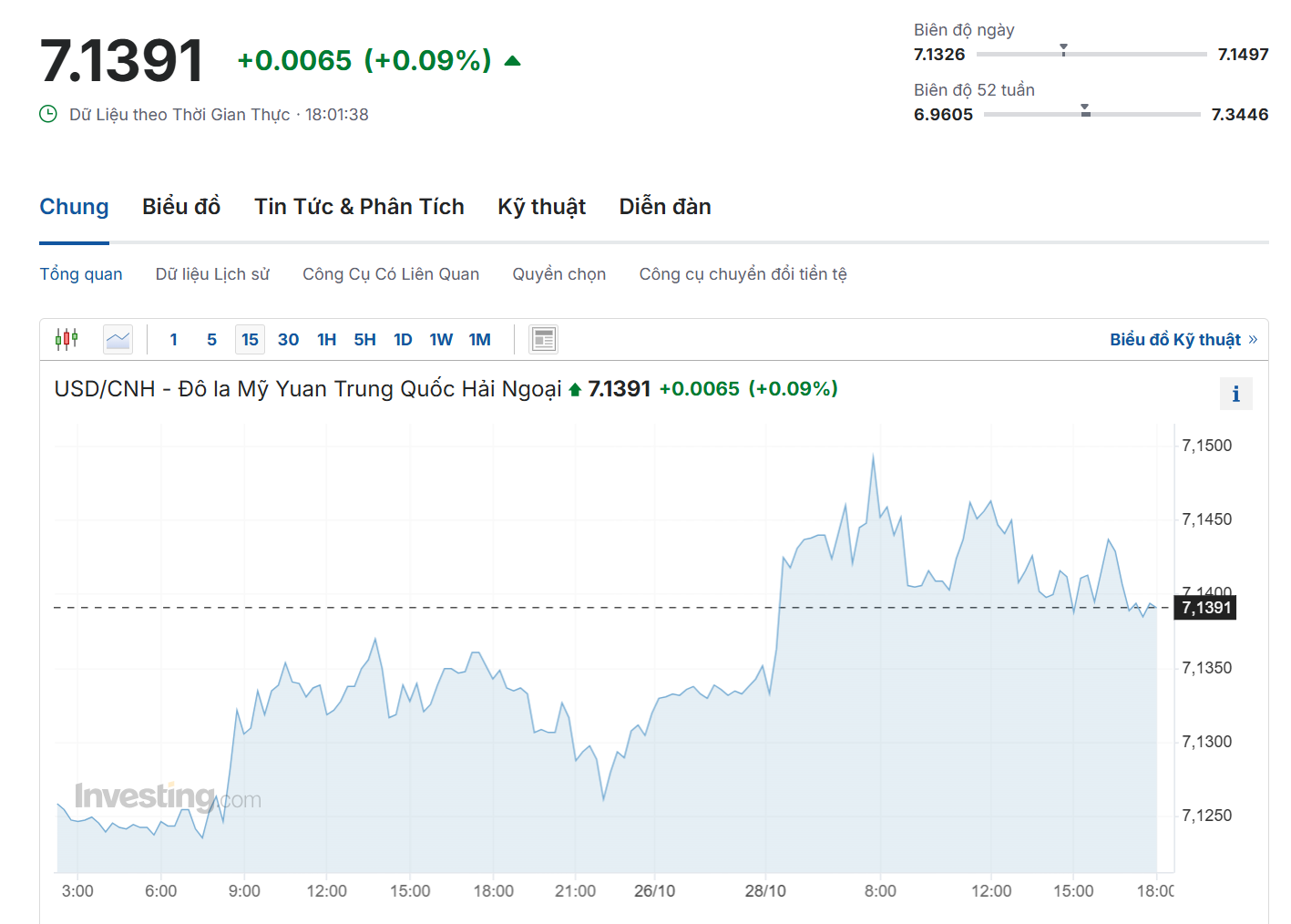Viewport: 1291px width, 924px height.
Task: Switch to candlestick chart view
Action: pyautogui.click(x=67, y=340)
